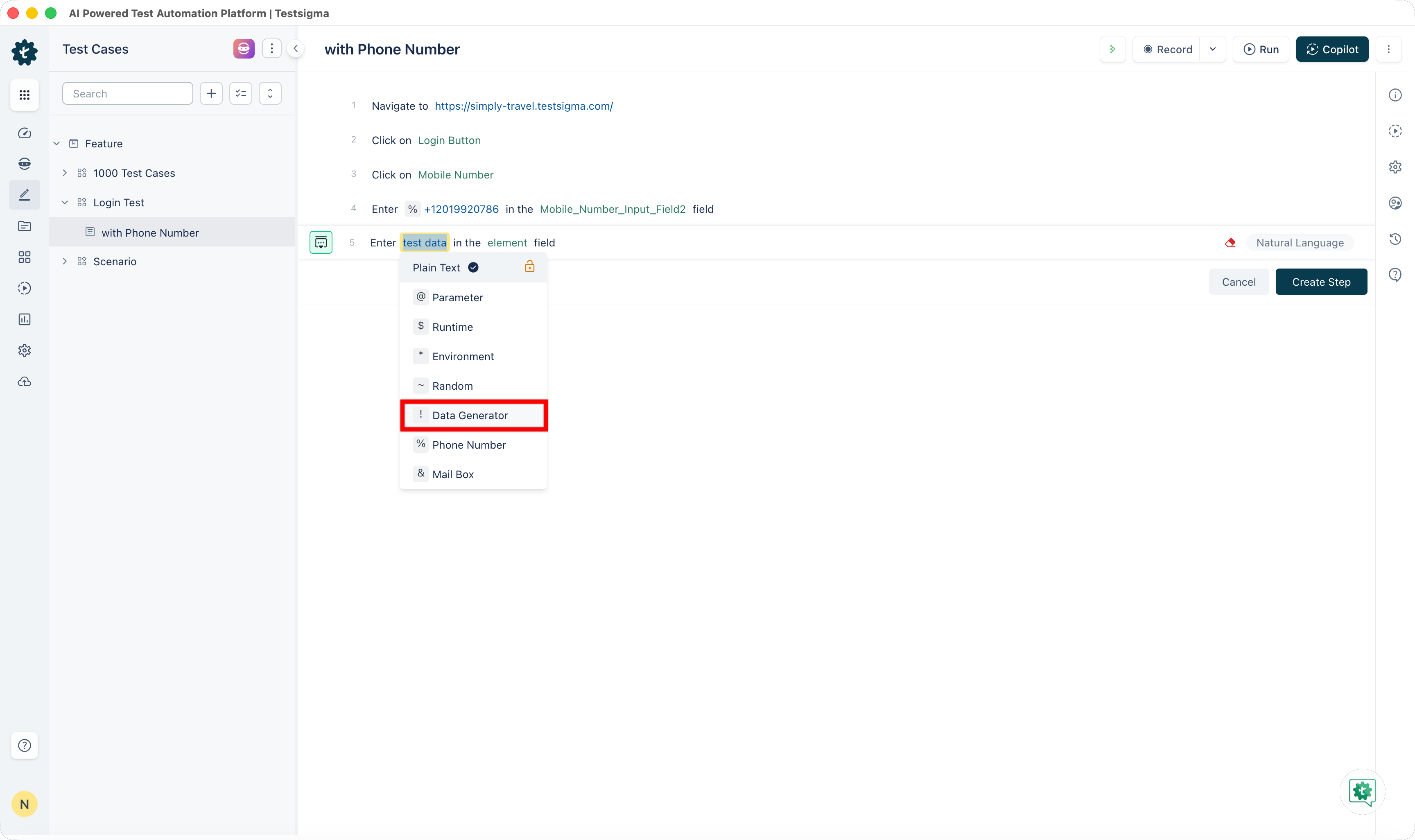This screenshot has width=1415, height=840.
Task: Click the checklist multi-select icon
Action: 241,93
